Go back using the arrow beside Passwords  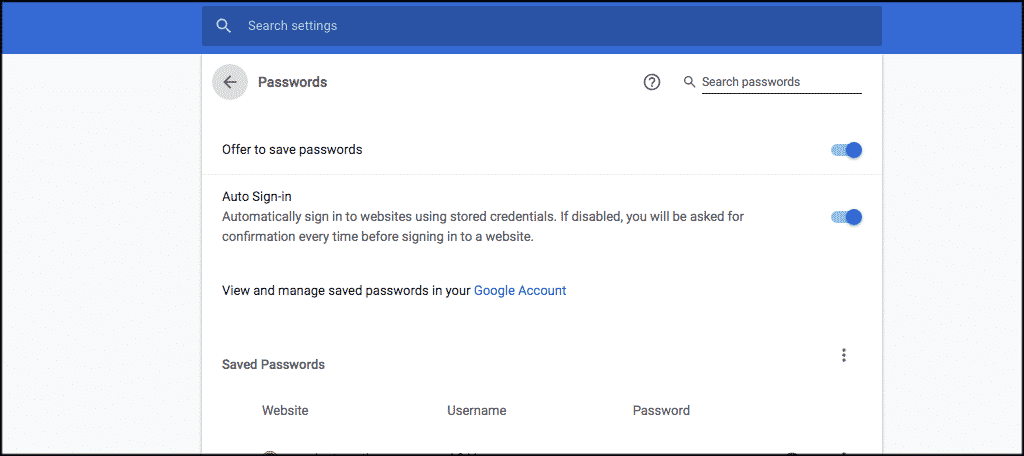[230, 82]
